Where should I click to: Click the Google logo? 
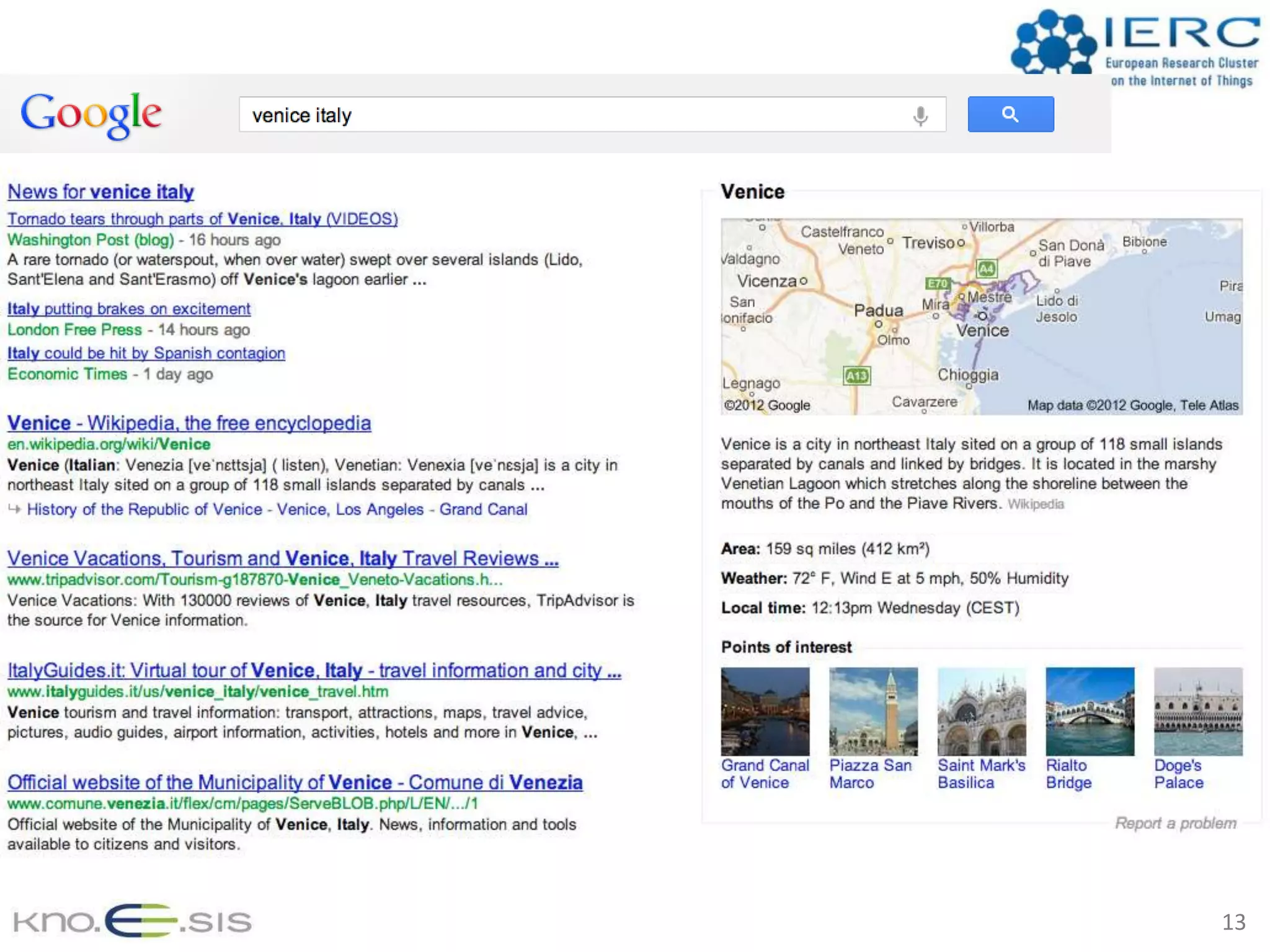(x=91, y=114)
